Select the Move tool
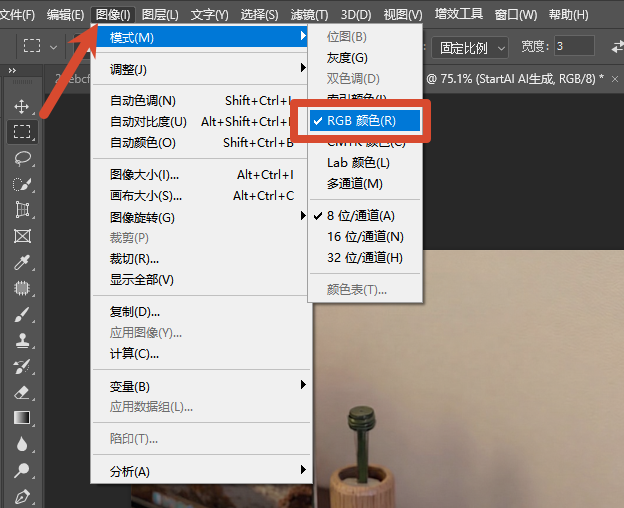Image resolution: width=624 pixels, height=508 pixels. point(21,106)
